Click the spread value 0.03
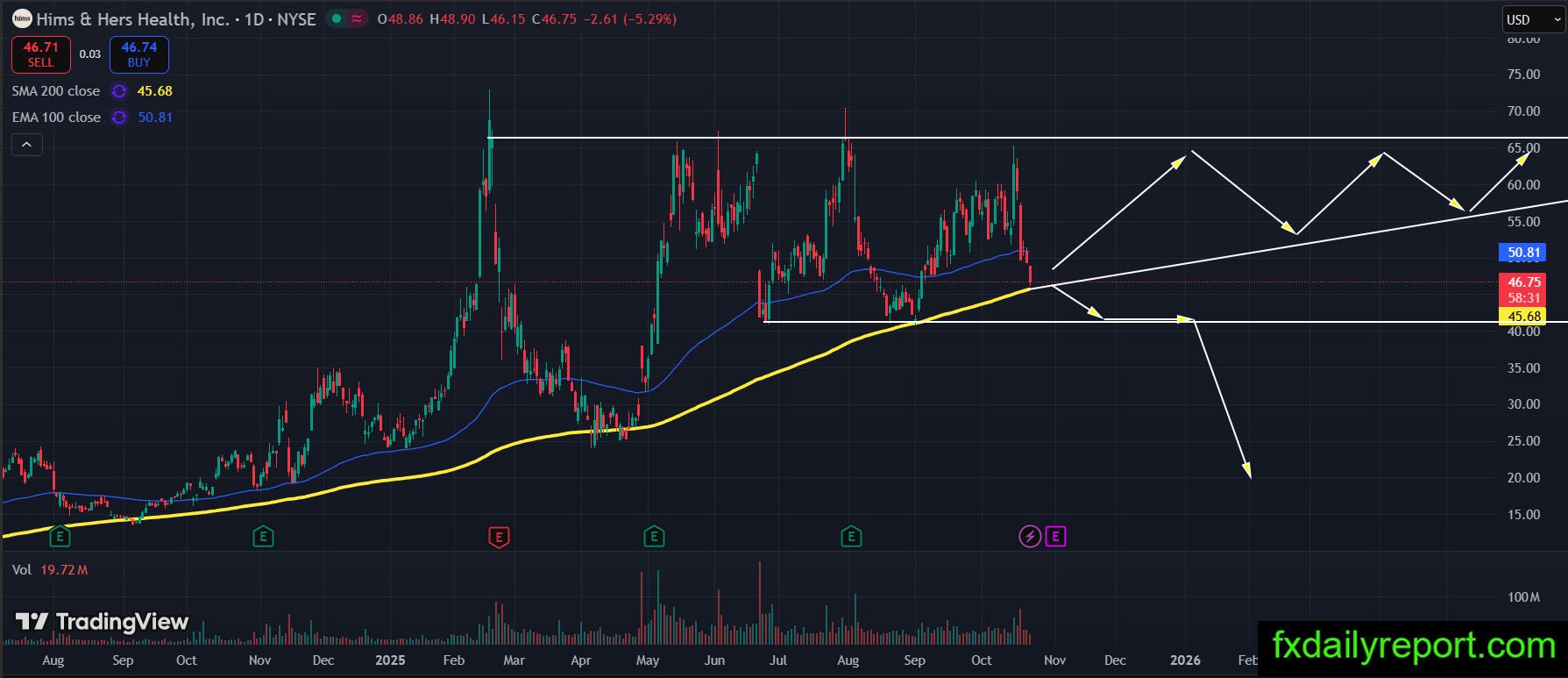This screenshot has height=678, width=1568. [90, 54]
